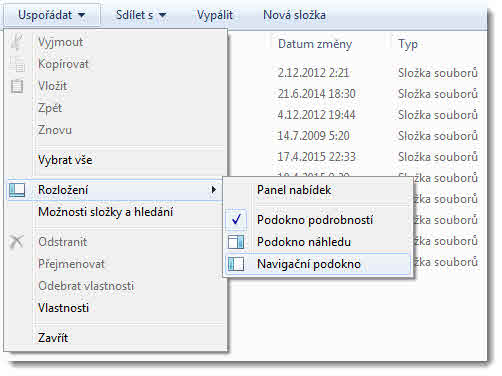Toggle the Podokno podrobností checkmark
The height and width of the screenshot is (376, 502).
[236, 220]
